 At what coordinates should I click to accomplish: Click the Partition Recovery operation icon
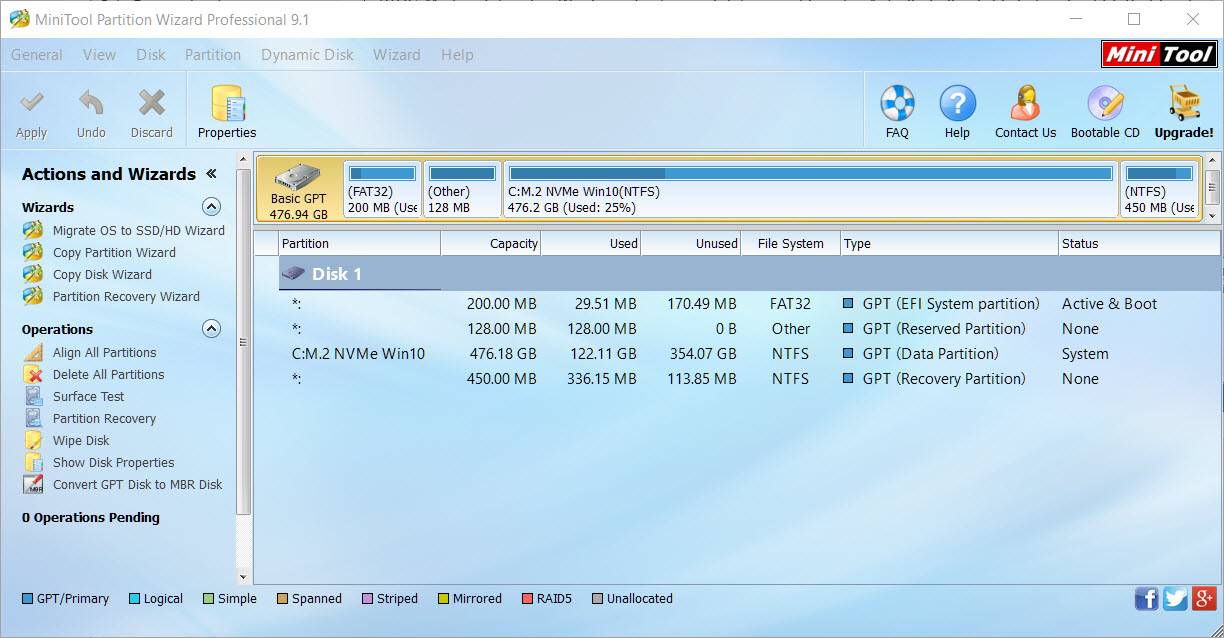pyautogui.click(x=34, y=418)
